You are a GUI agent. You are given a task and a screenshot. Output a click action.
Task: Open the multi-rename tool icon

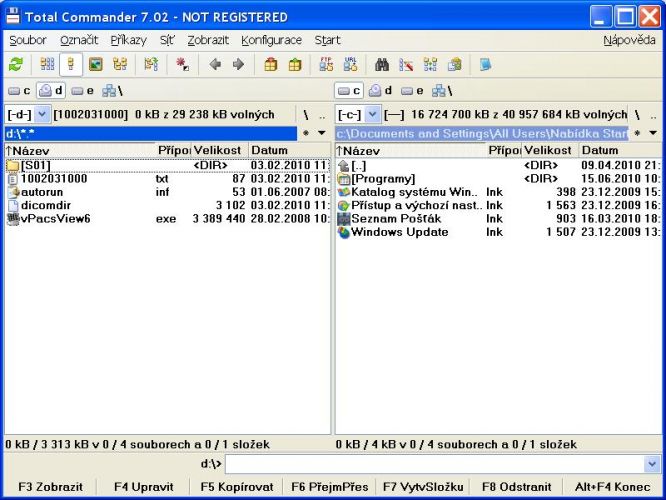[406, 65]
